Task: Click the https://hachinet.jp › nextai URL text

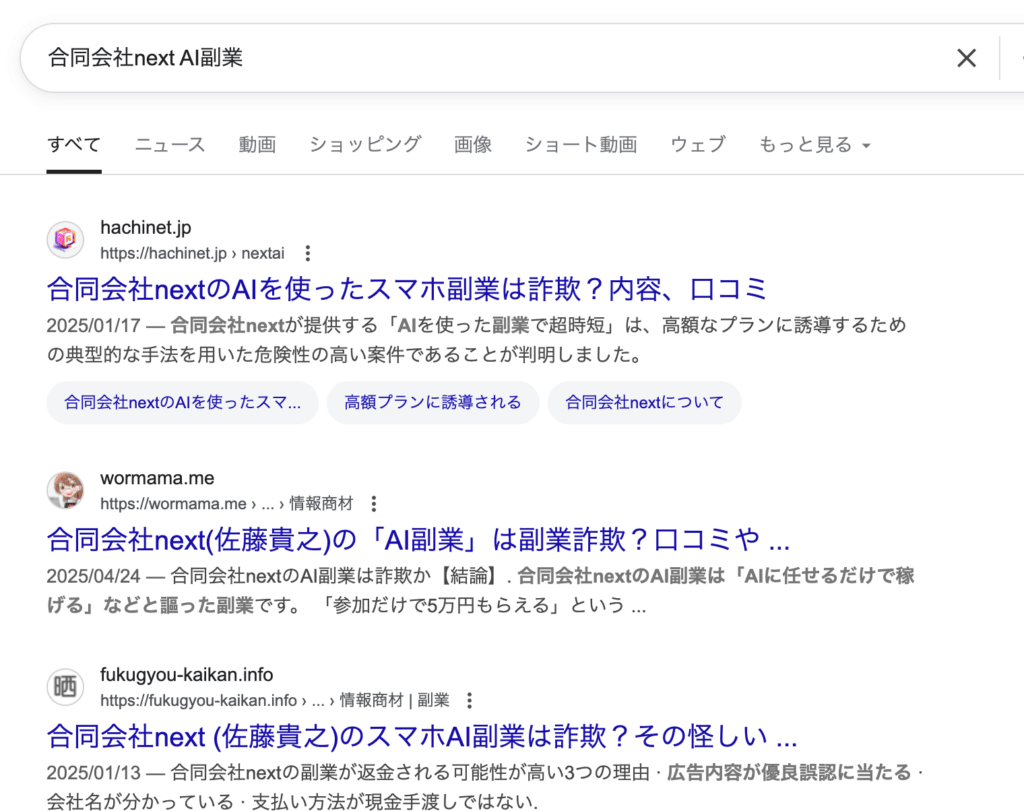Action: pyautogui.click(x=192, y=253)
